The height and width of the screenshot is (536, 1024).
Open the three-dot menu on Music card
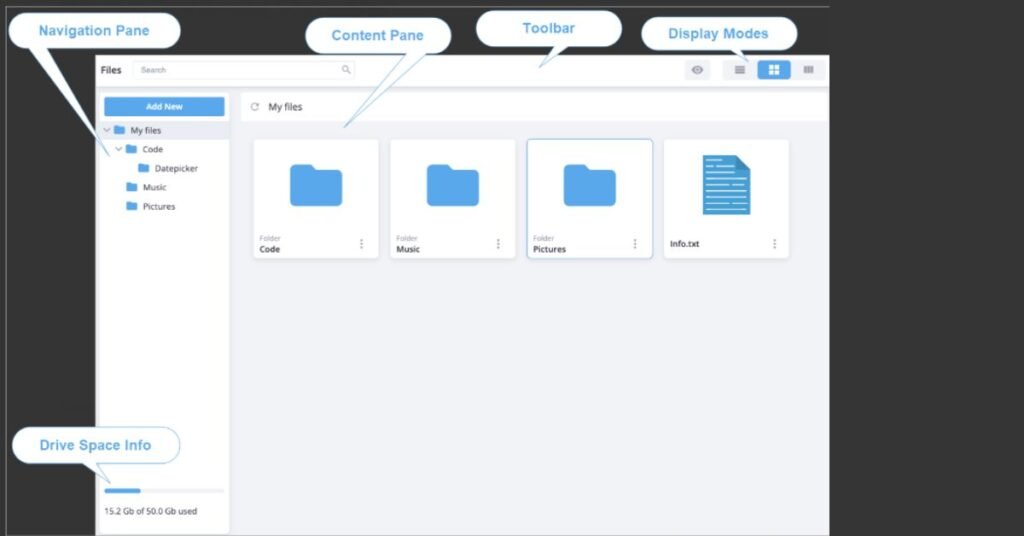pyautogui.click(x=498, y=244)
